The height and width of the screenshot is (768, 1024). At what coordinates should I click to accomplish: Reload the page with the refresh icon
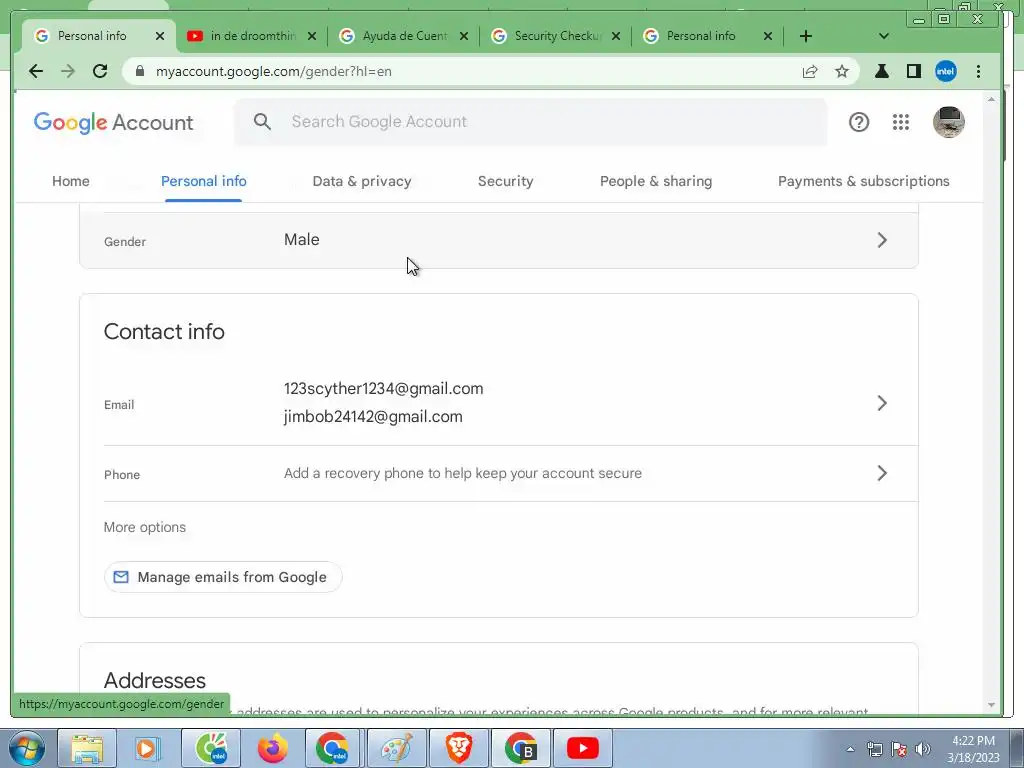(100, 71)
